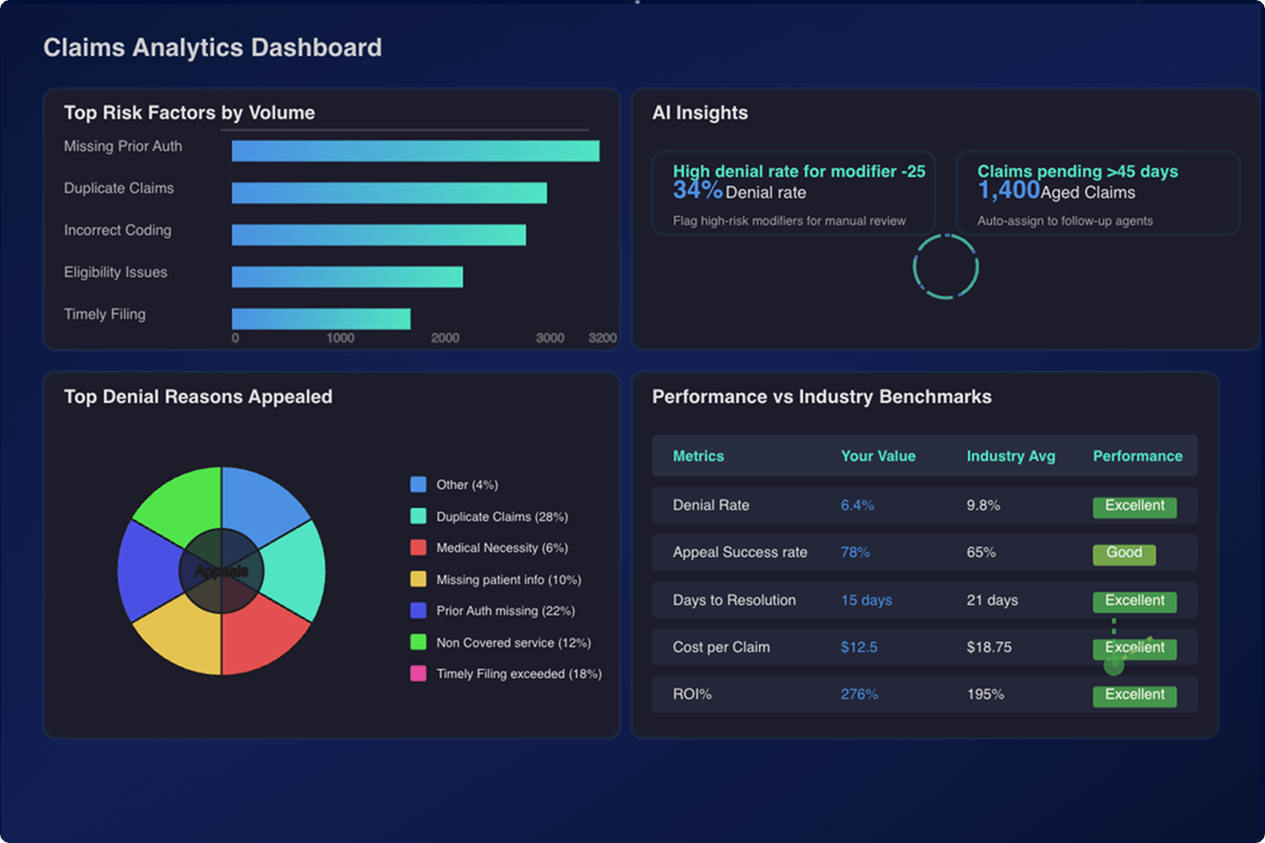Click the Good badge for Appeal Success rate

pyautogui.click(x=1123, y=553)
